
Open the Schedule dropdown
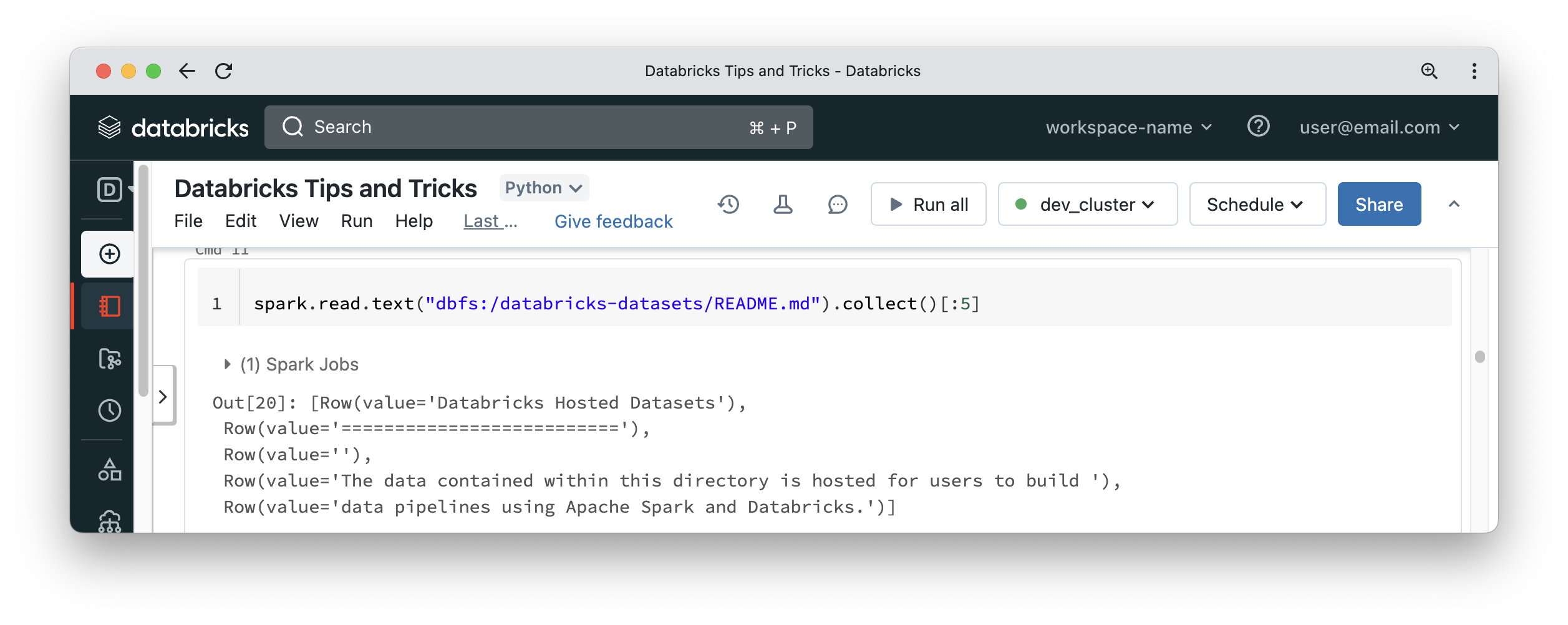[x=1257, y=205]
